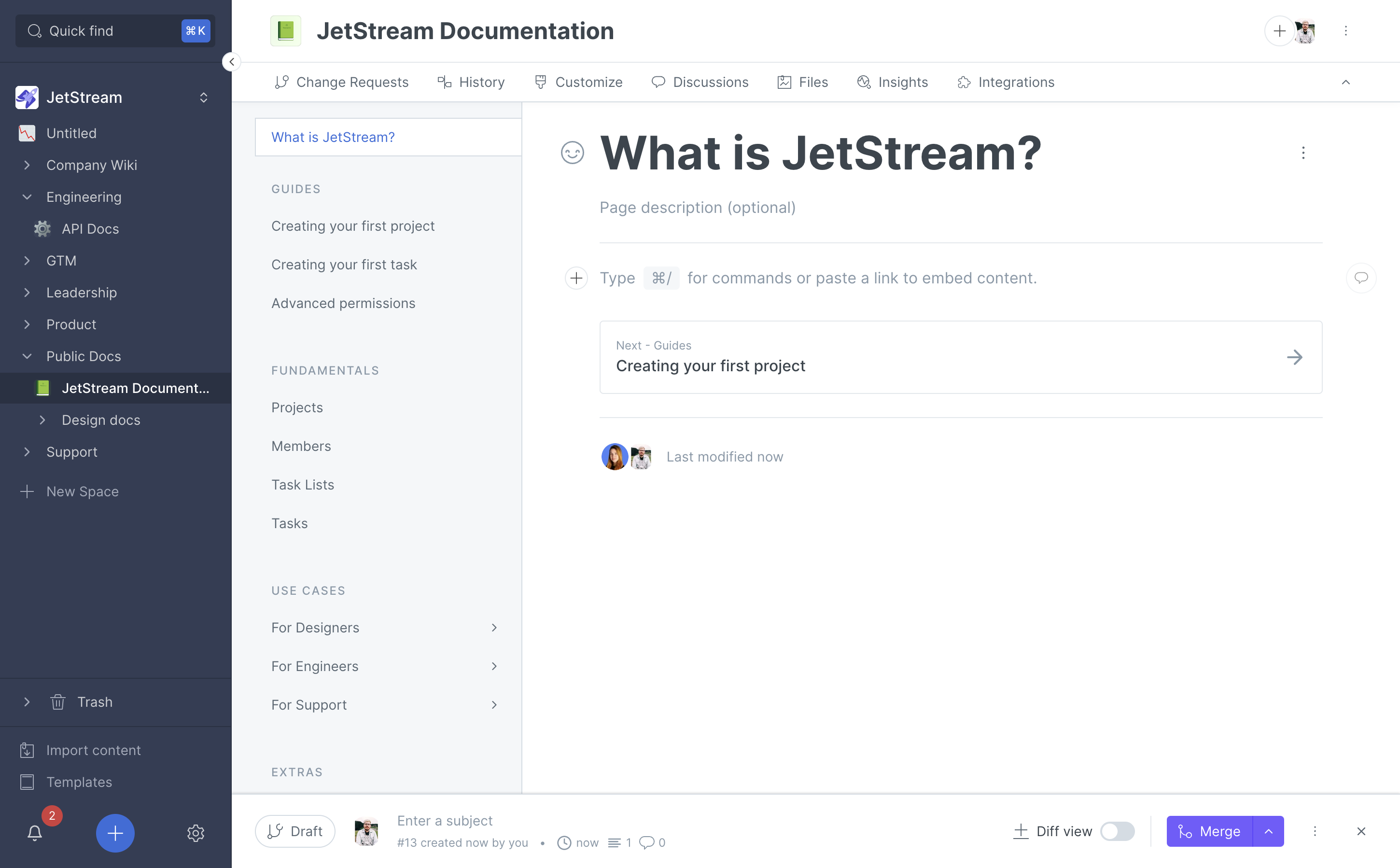This screenshot has height=868, width=1400.
Task: Toggle the Diff view switch
Action: pyautogui.click(x=1117, y=831)
